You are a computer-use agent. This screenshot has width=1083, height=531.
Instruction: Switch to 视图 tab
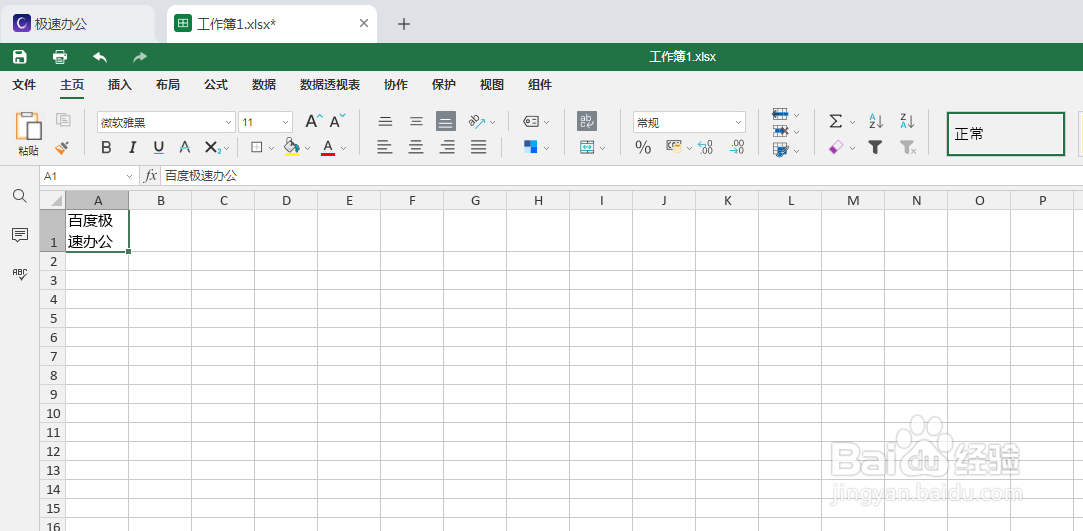(492, 85)
